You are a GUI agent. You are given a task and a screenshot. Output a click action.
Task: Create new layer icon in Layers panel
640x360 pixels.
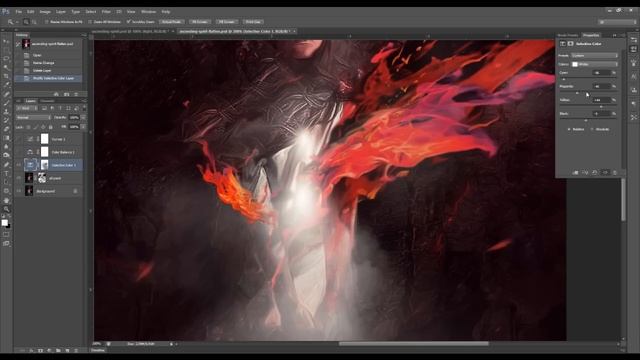pos(67,350)
